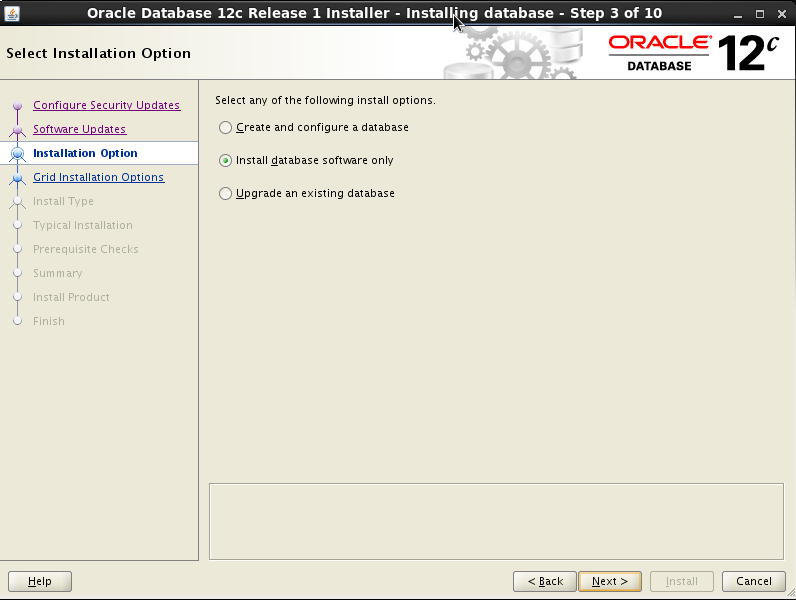Click the Software Updates step marker icon
This screenshot has height=600, width=796.
point(18,130)
